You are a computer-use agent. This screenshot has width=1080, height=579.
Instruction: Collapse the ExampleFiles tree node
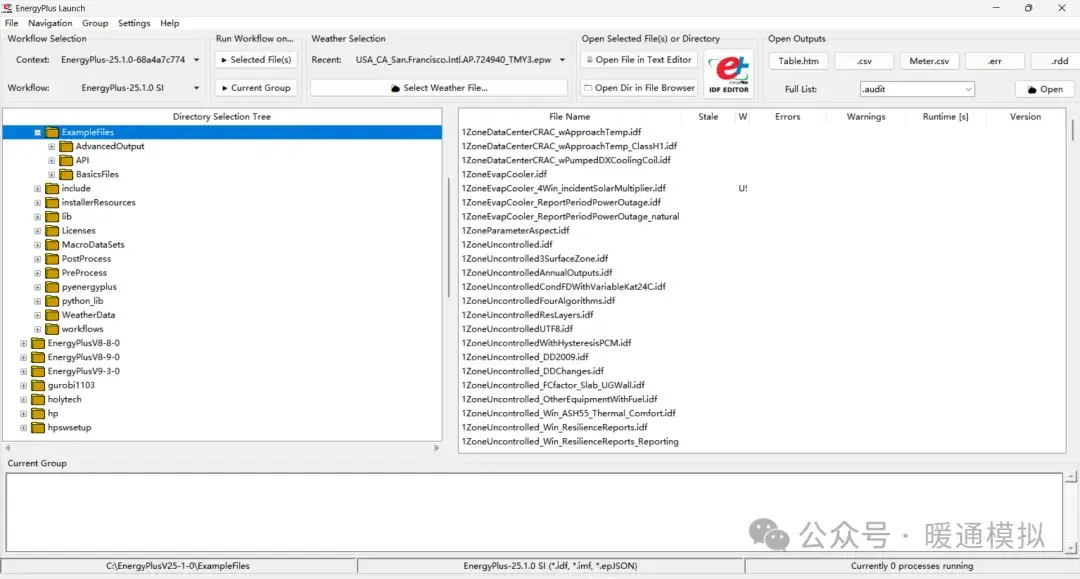point(37,132)
